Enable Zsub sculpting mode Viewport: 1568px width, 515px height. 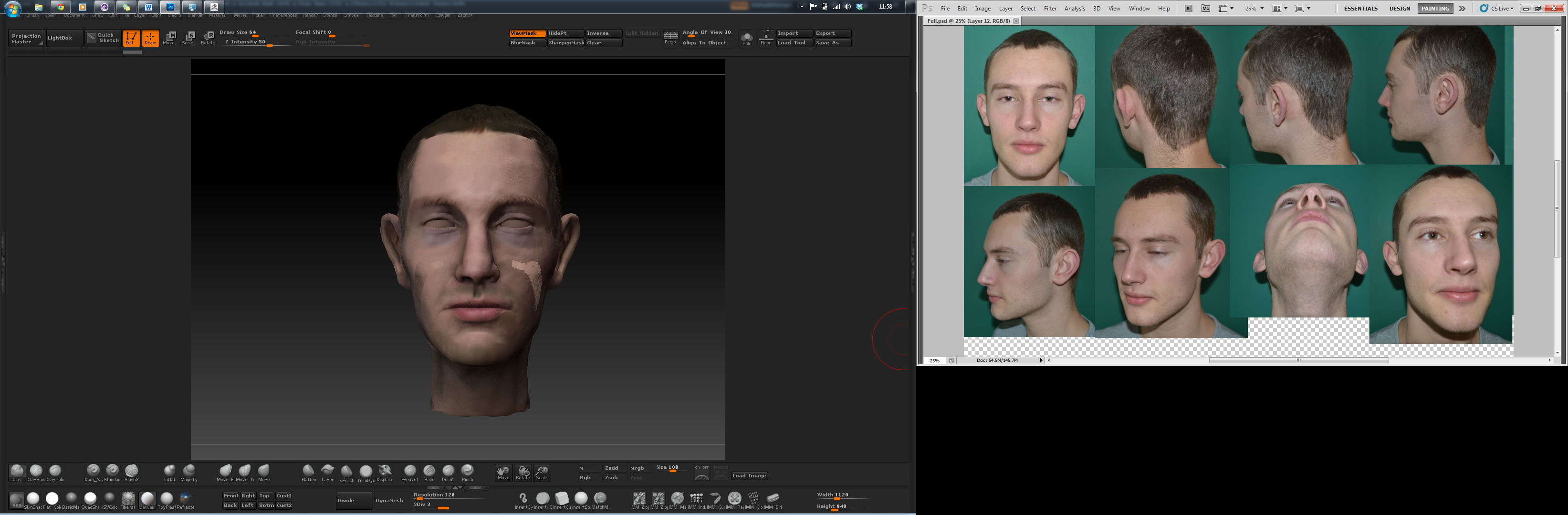[612, 477]
